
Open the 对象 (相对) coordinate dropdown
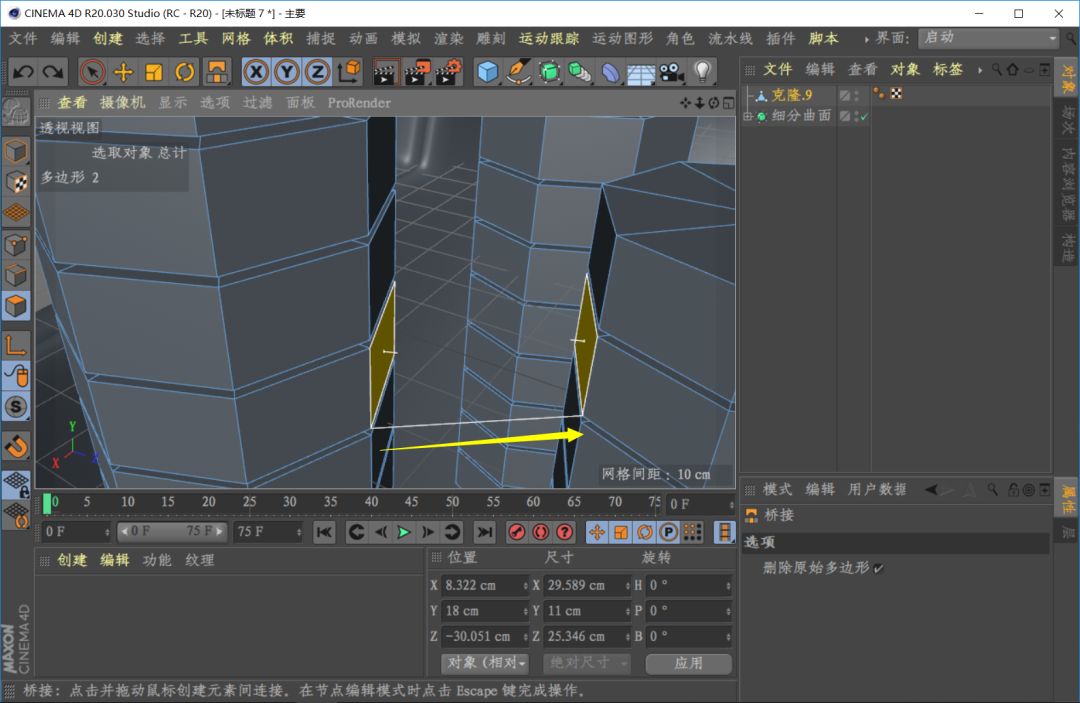[485, 663]
